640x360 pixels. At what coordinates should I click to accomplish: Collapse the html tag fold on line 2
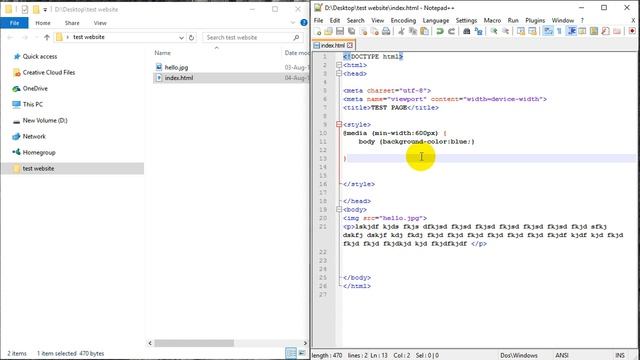click(339, 65)
